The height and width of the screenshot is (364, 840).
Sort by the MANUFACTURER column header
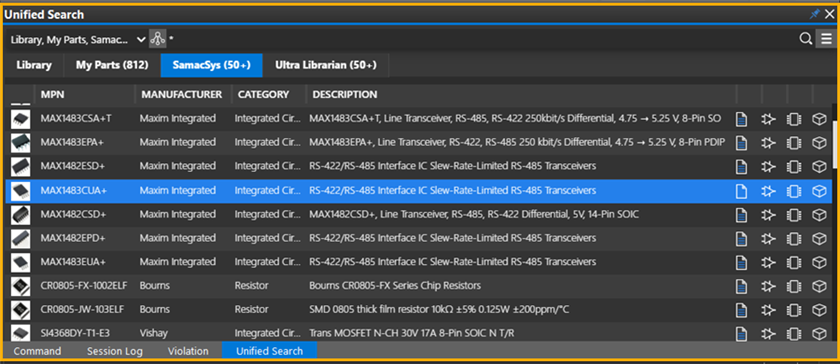click(182, 94)
